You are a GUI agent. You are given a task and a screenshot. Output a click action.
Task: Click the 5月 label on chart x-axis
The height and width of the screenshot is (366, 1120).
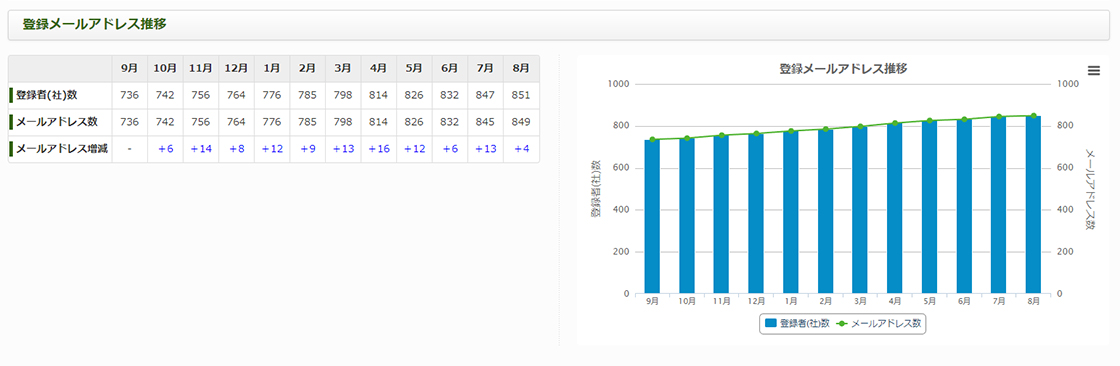[x=929, y=302]
